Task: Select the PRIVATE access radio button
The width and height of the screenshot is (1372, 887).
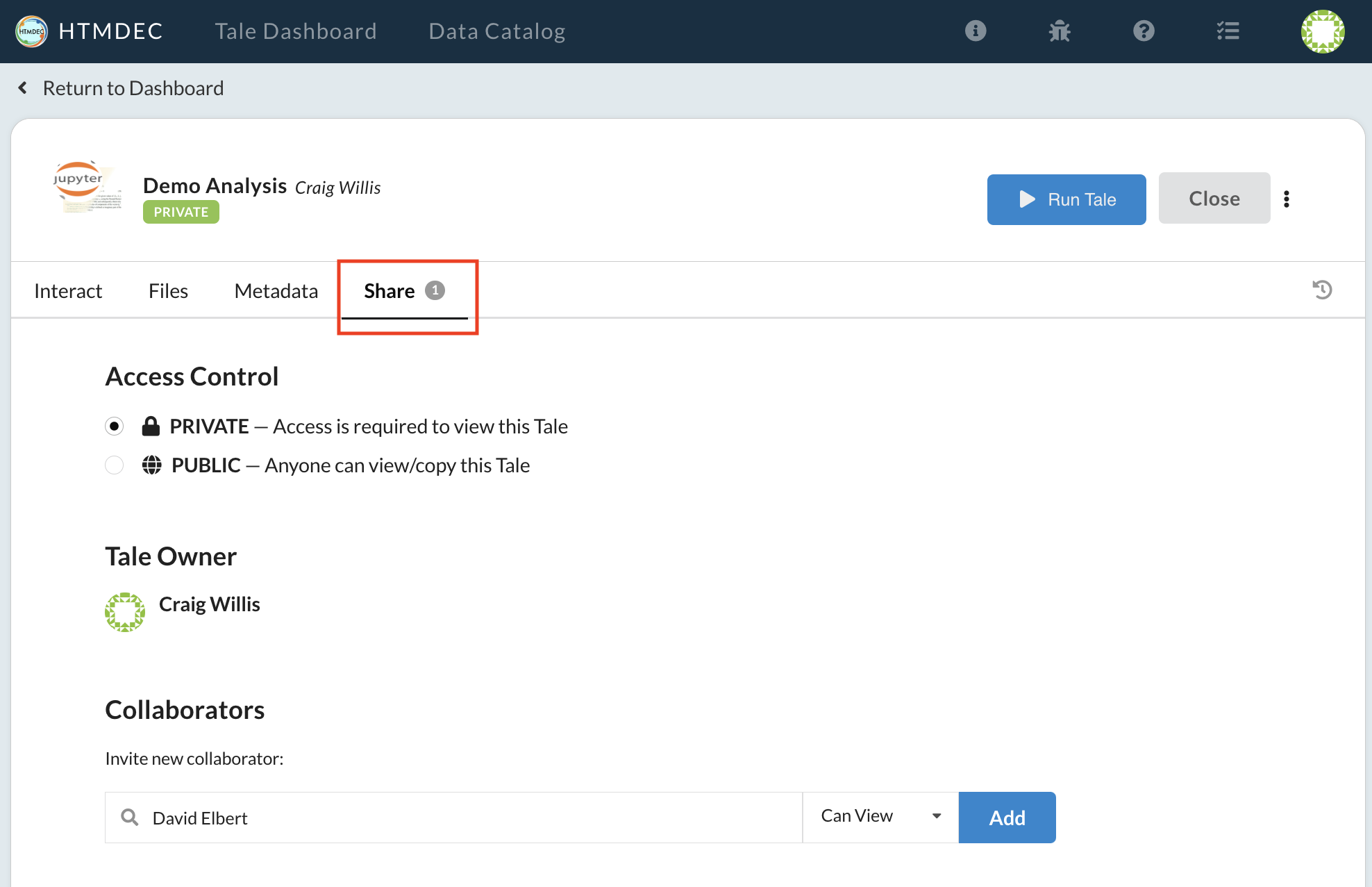Action: point(115,426)
